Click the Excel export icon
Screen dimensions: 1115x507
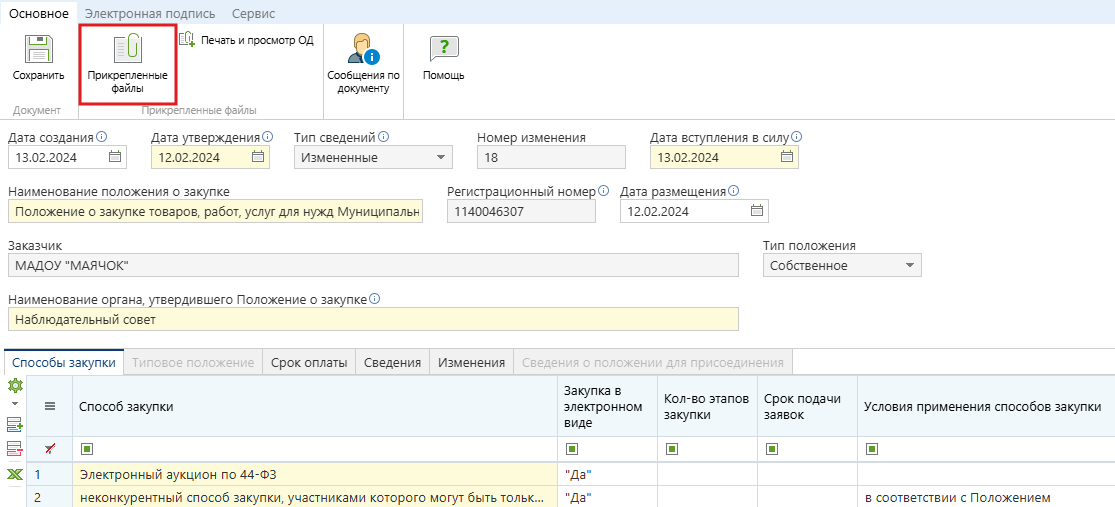[15, 474]
